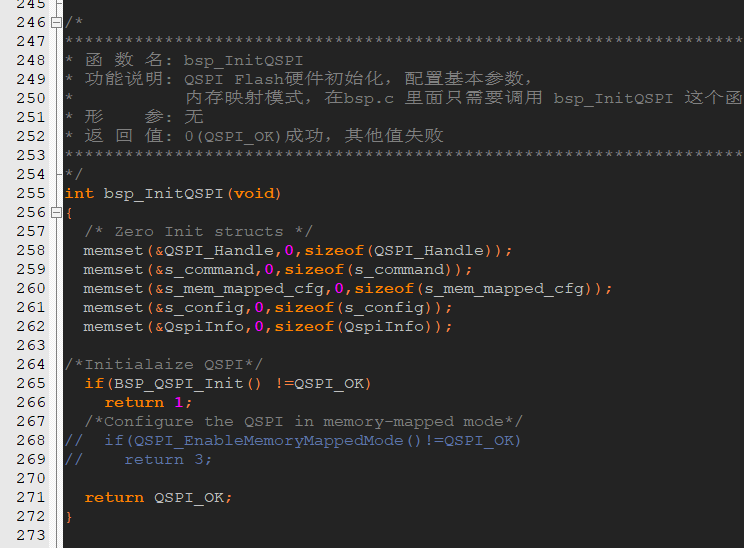Click 'return QSPI_OK;' statement
Screen dimensions: 744x548
(158, 497)
